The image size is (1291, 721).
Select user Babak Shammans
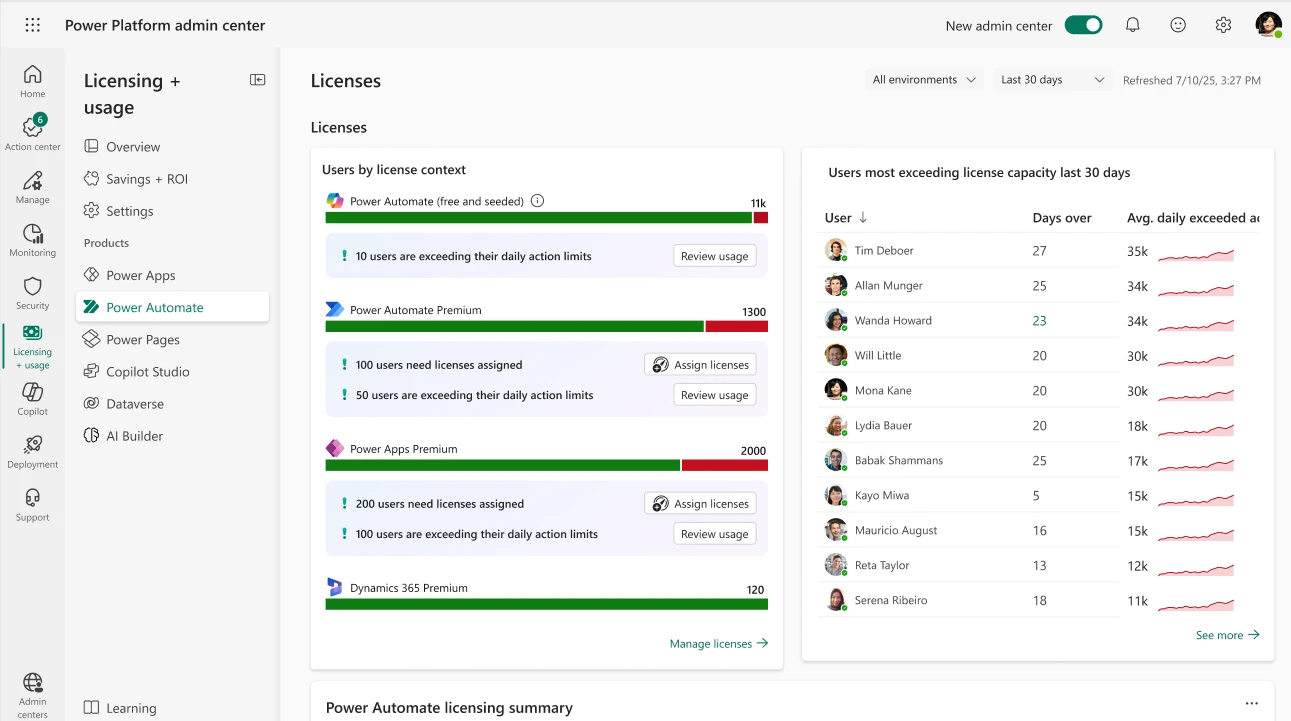coord(898,461)
